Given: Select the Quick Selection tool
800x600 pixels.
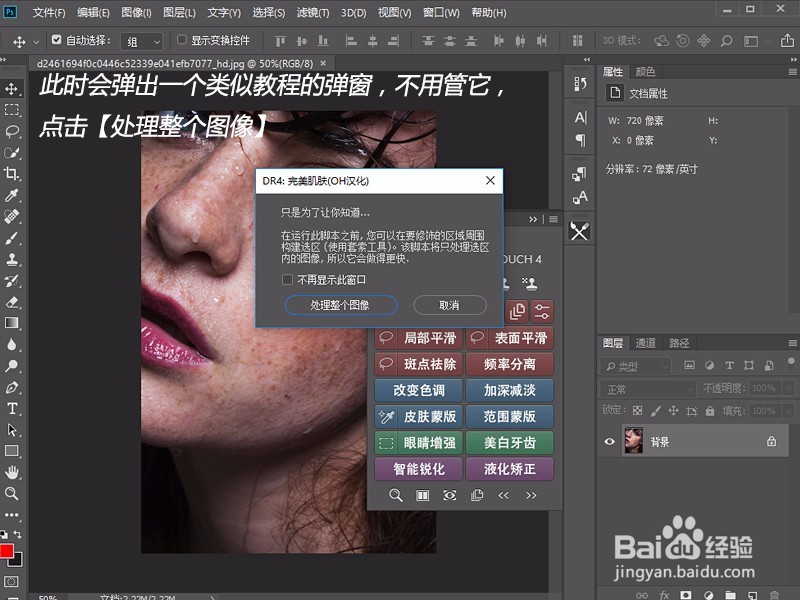Looking at the screenshot, I should pos(11,153).
